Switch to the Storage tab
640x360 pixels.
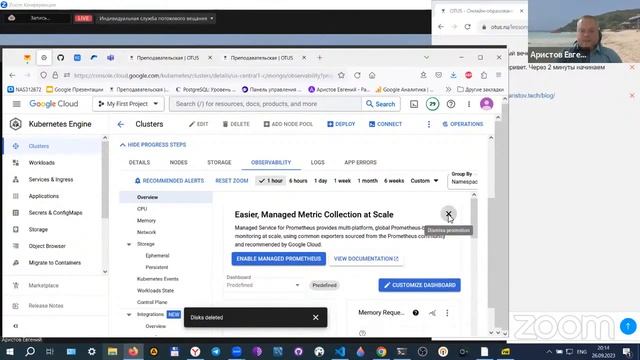click(219, 162)
